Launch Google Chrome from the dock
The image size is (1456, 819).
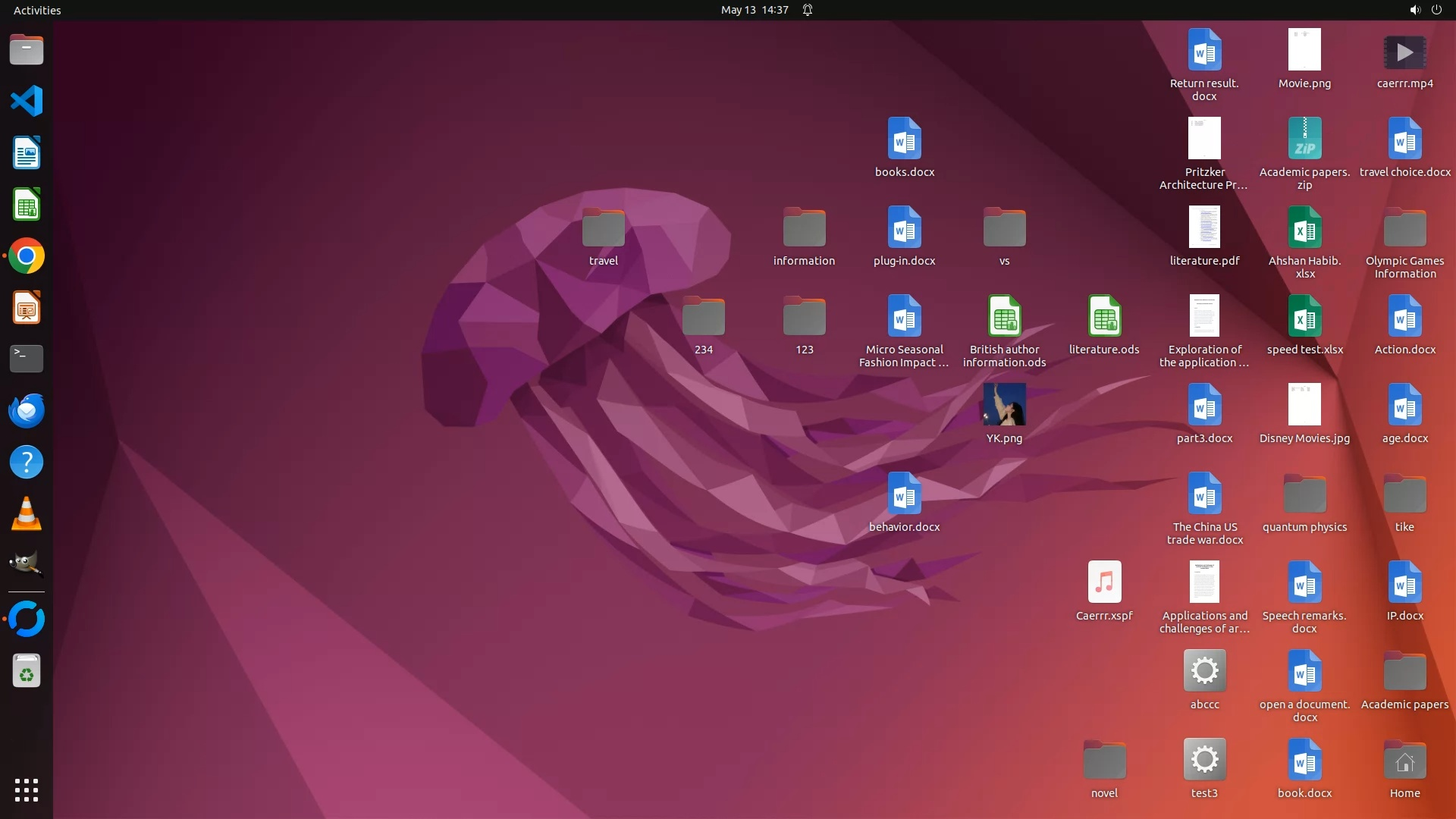tap(27, 256)
